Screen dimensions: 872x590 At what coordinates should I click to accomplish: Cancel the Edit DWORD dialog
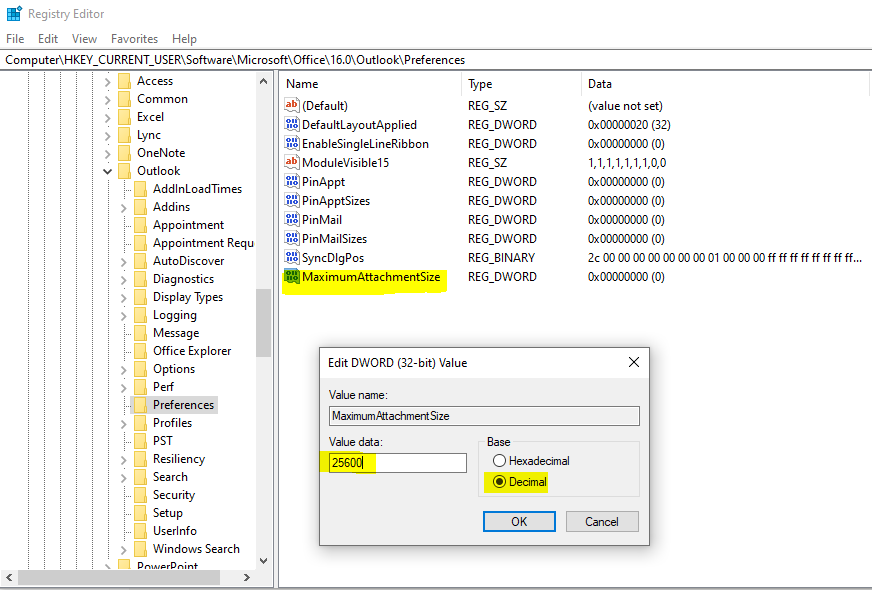point(601,521)
